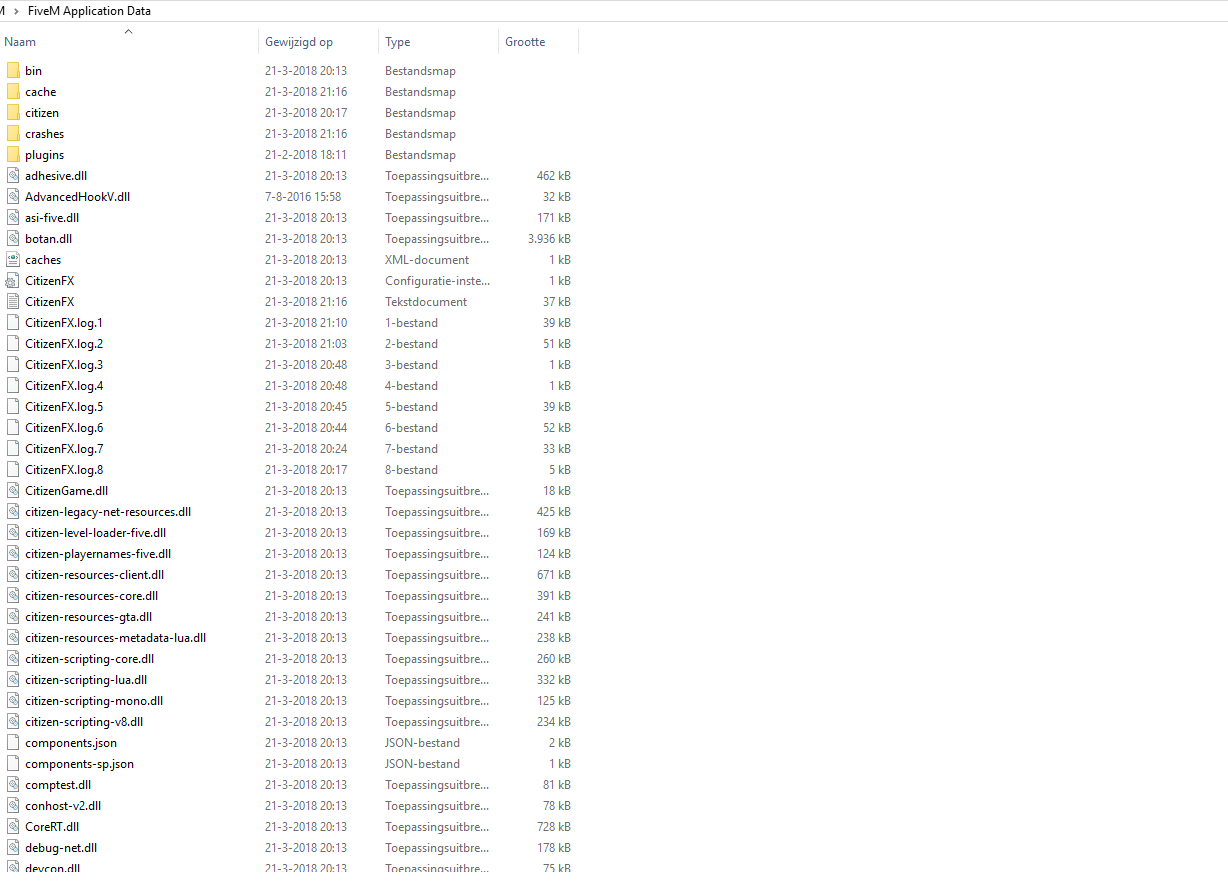The image size is (1228, 884).
Task: Click the sort arrow above Naam column
Action: [x=128, y=32]
